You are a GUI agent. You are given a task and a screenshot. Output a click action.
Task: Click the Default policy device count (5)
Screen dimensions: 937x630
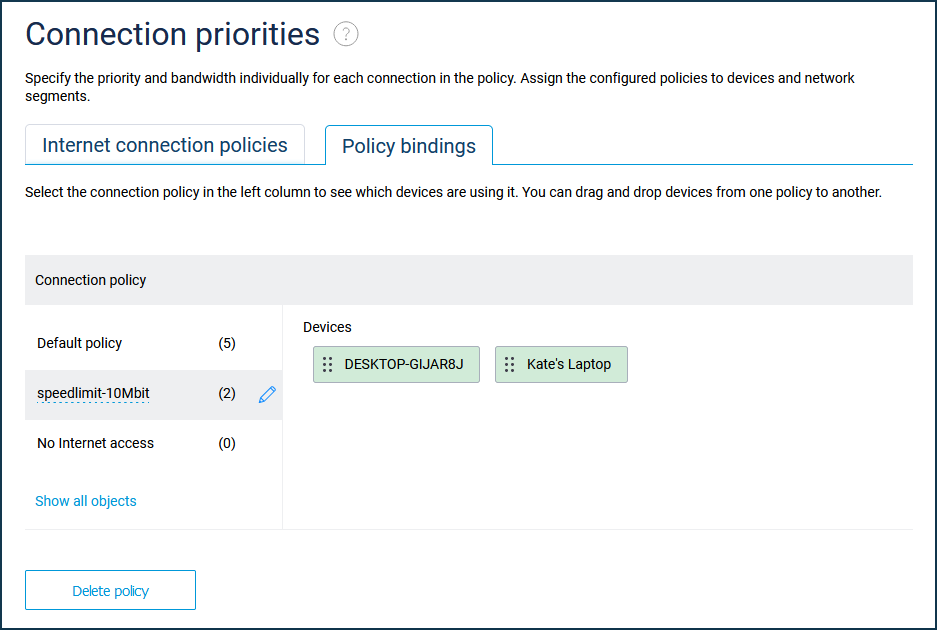pyautogui.click(x=227, y=343)
